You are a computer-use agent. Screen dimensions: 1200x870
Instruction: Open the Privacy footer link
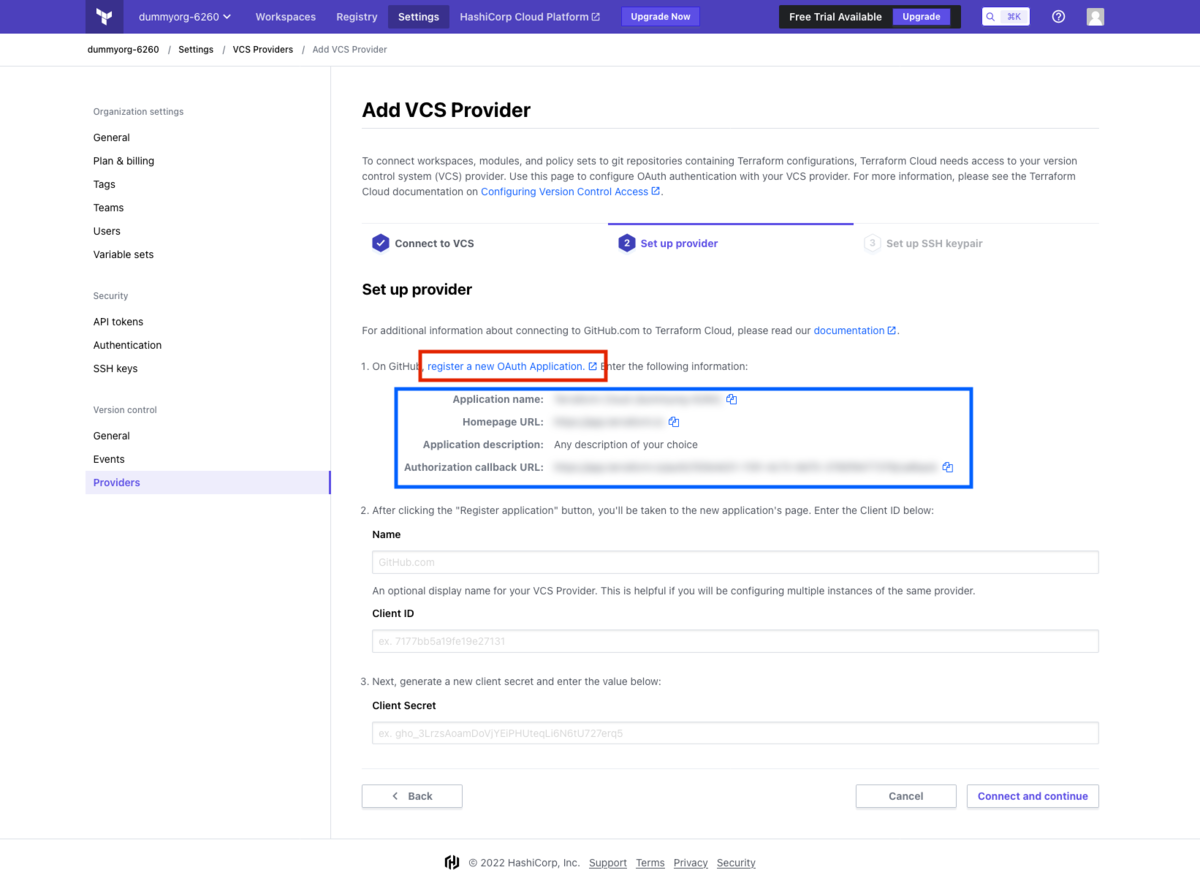tap(691, 863)
